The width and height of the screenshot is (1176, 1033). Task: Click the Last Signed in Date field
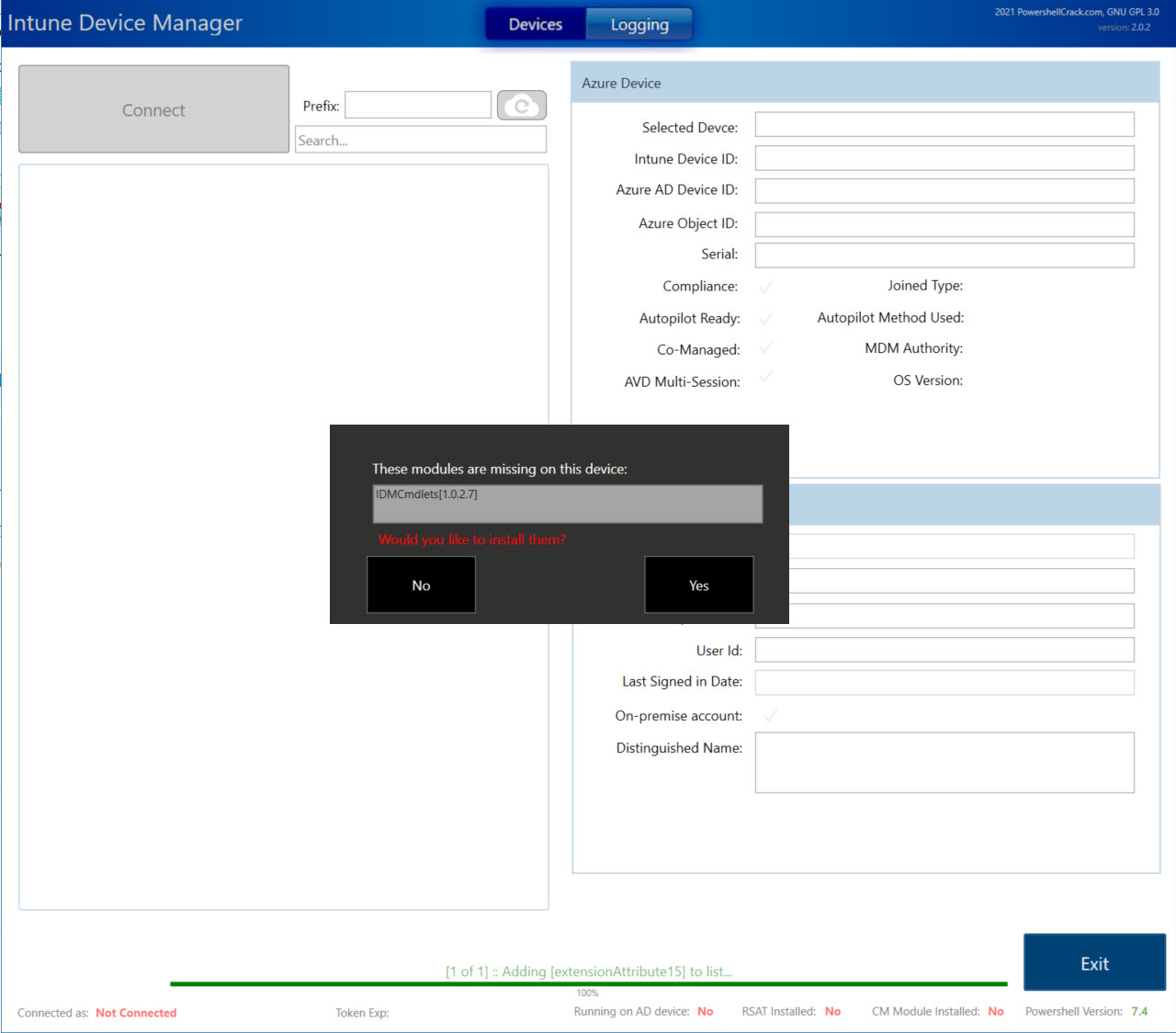944,682
